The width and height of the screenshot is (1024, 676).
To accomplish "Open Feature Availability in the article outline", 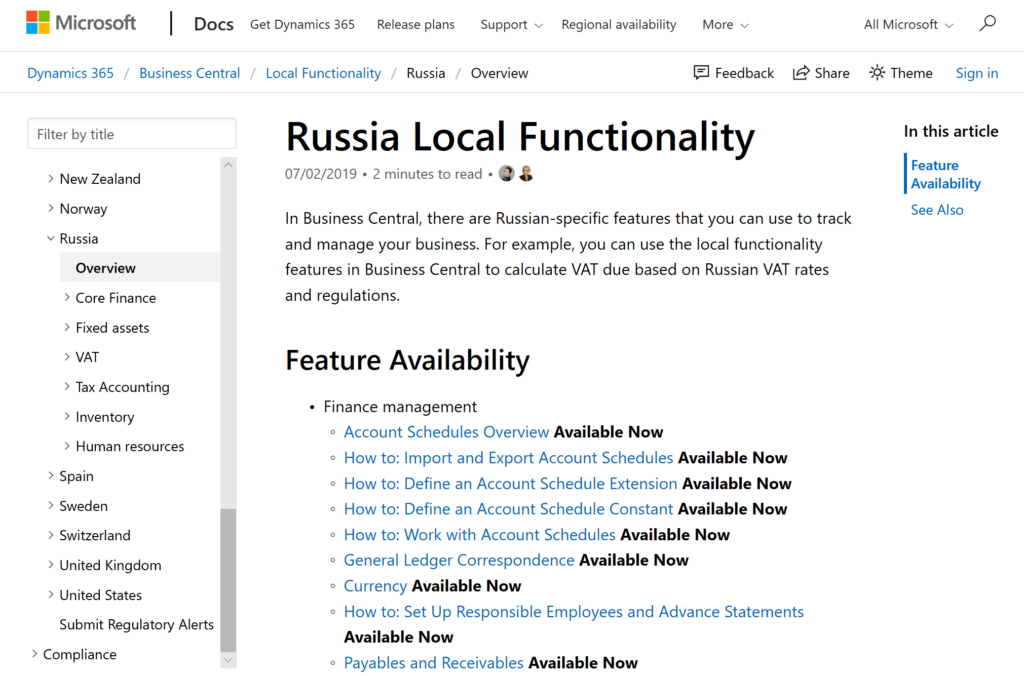I will (943, 173).
